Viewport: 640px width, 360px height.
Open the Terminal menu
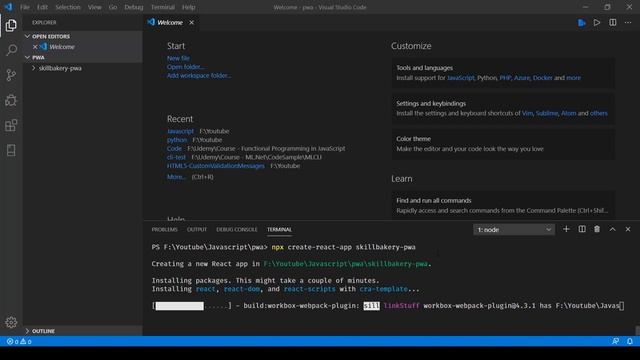point(162,7)
